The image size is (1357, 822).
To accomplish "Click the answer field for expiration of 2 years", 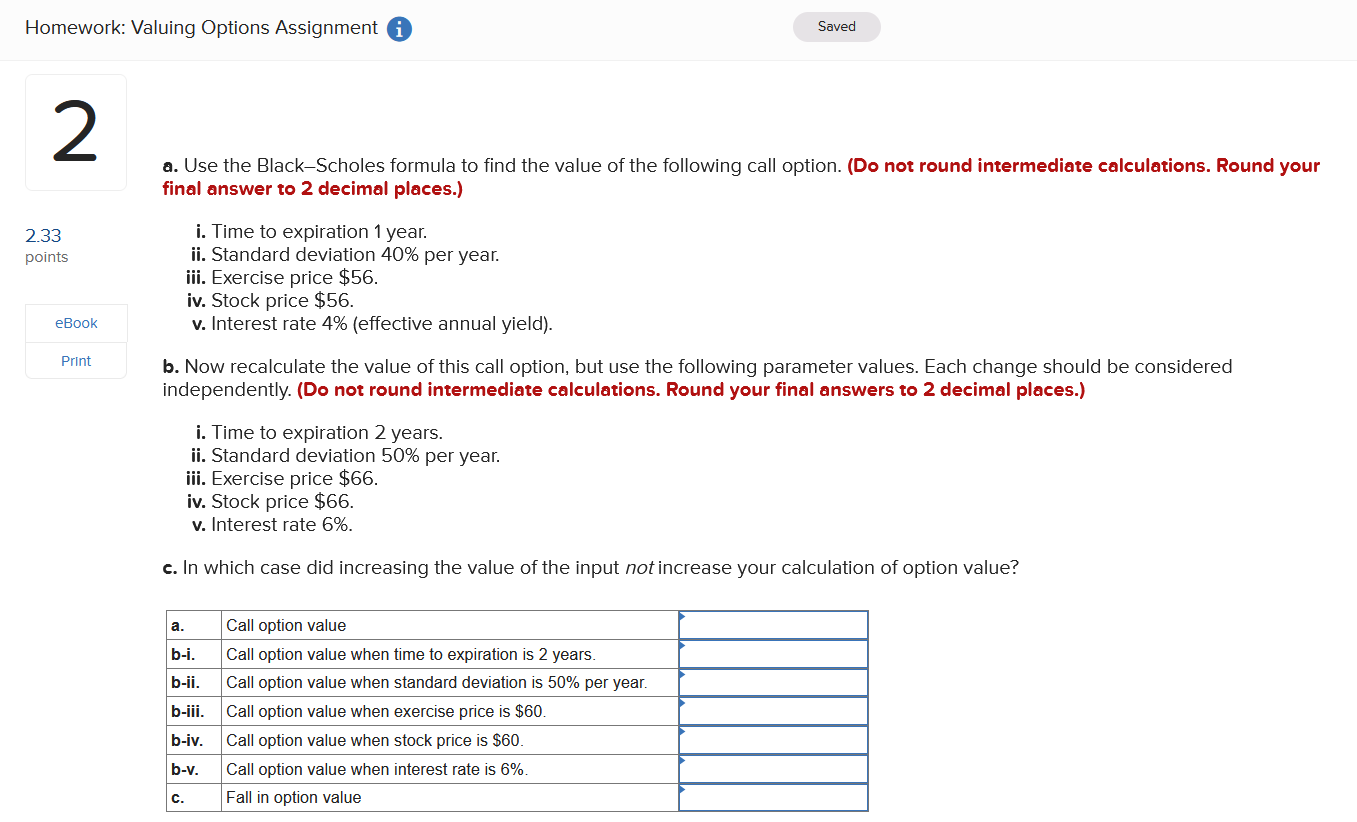I will coord(775,653).
